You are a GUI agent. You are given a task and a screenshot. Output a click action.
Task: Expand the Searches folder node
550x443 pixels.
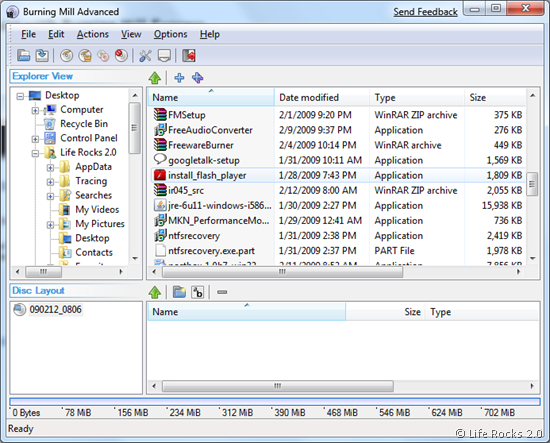pos(50,196)
